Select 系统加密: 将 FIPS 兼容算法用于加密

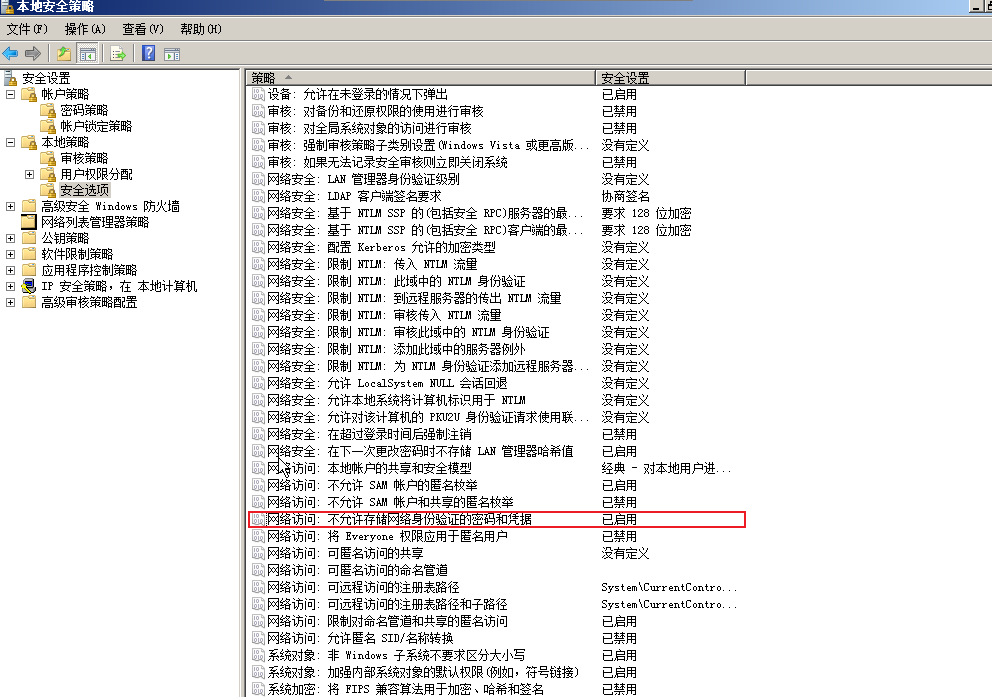(406, 689)
